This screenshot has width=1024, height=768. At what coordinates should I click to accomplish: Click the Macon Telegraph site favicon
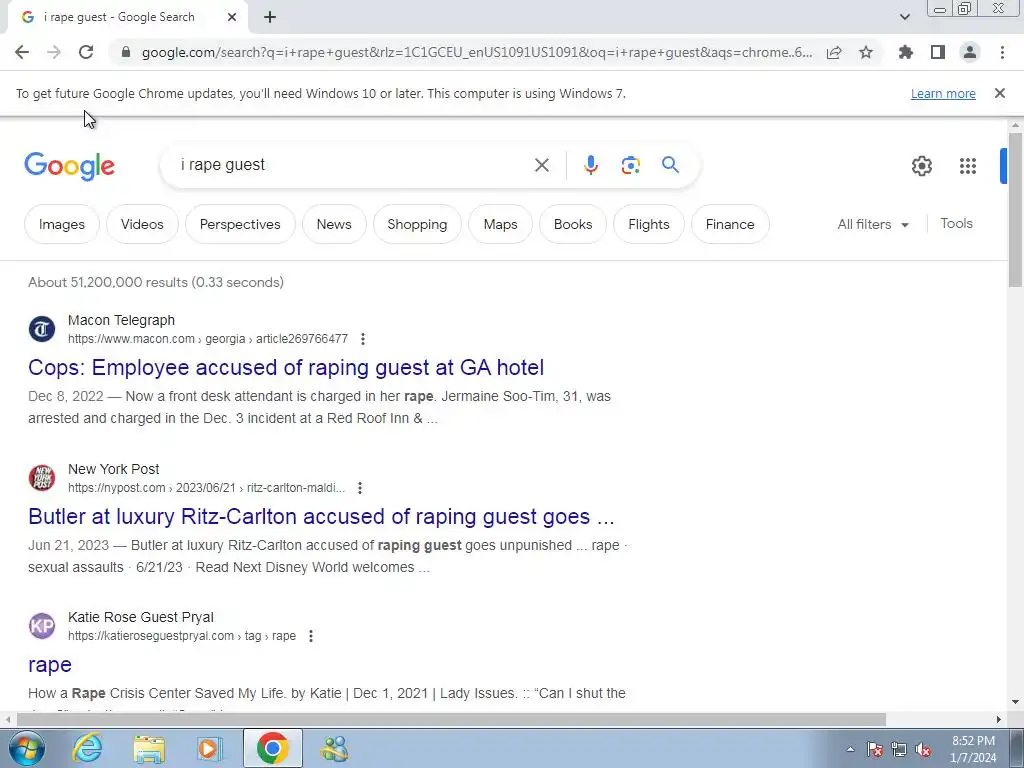pyautogui.click(x=42, y=329)
